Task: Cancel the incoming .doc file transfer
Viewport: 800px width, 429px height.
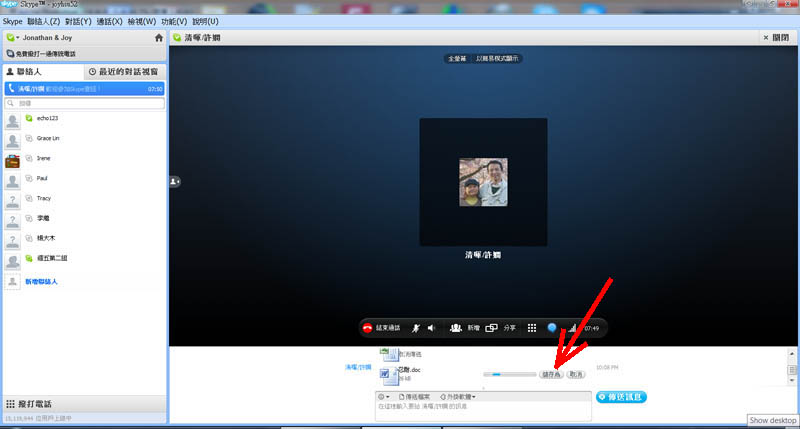Action: (x=576, y=374)
